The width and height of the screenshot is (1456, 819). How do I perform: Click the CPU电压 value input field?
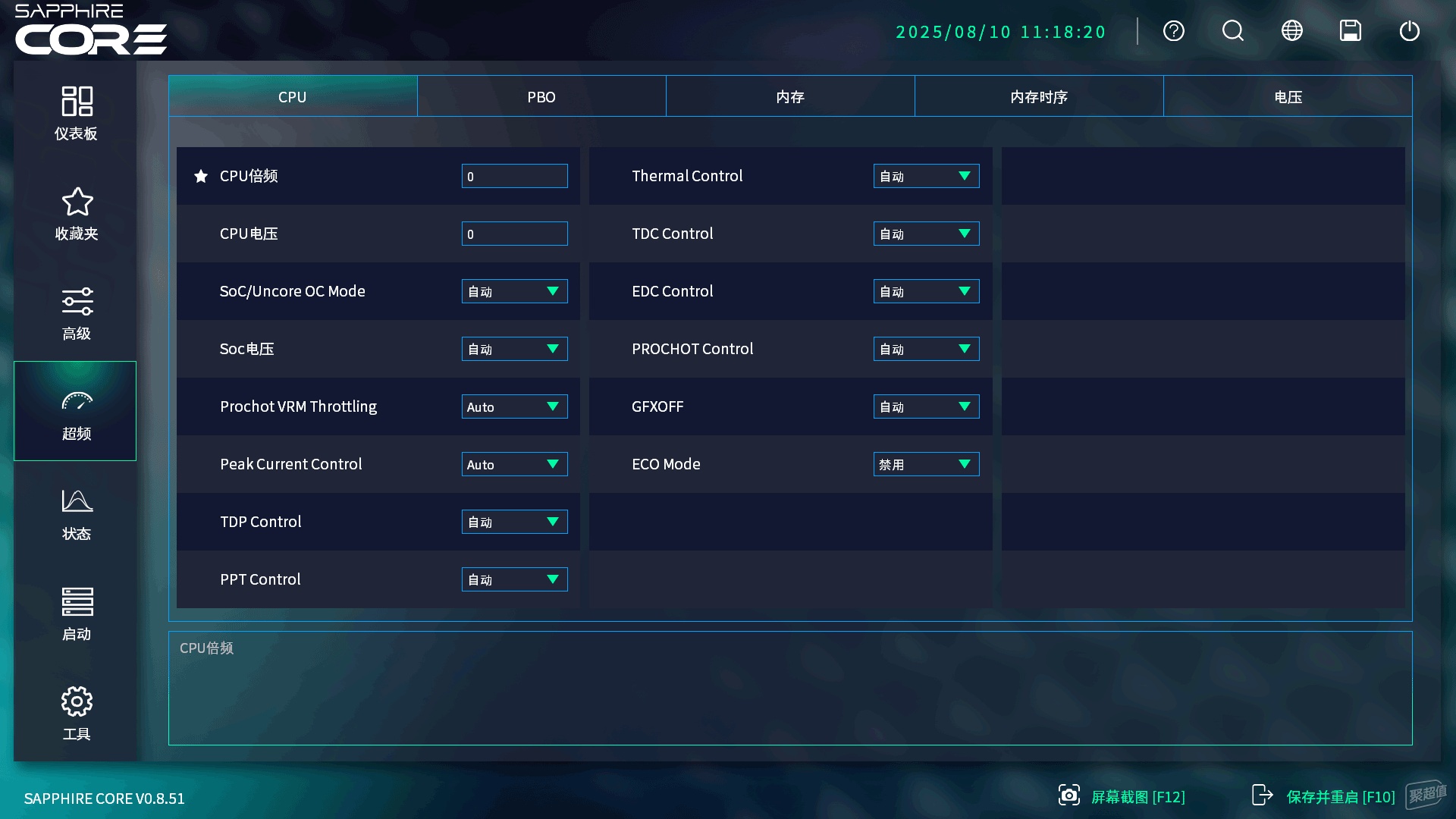(x=515, y=234)
